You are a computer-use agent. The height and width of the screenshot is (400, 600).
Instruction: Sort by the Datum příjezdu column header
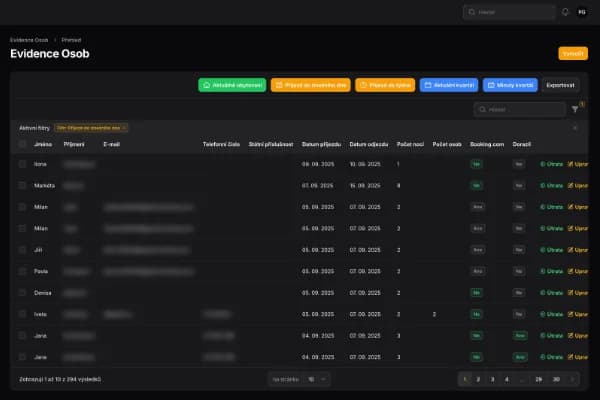click(321, 144)
